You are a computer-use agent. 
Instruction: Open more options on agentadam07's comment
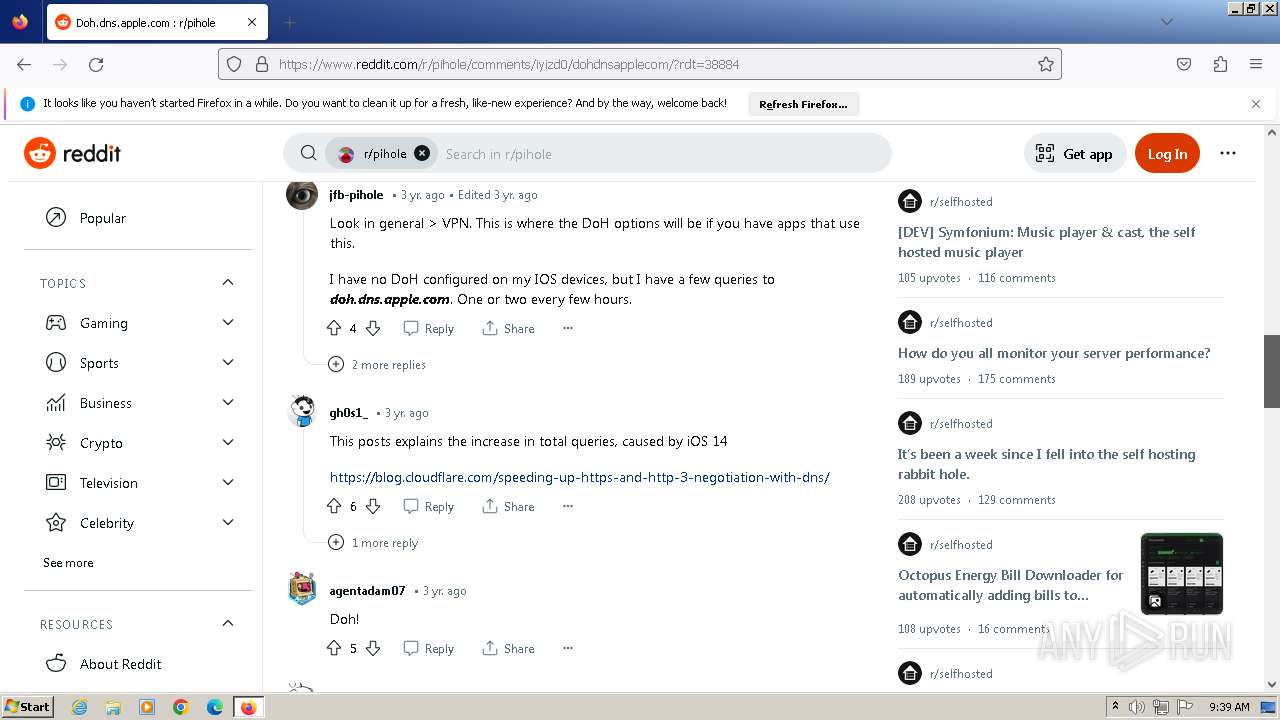tap(568, 648)
